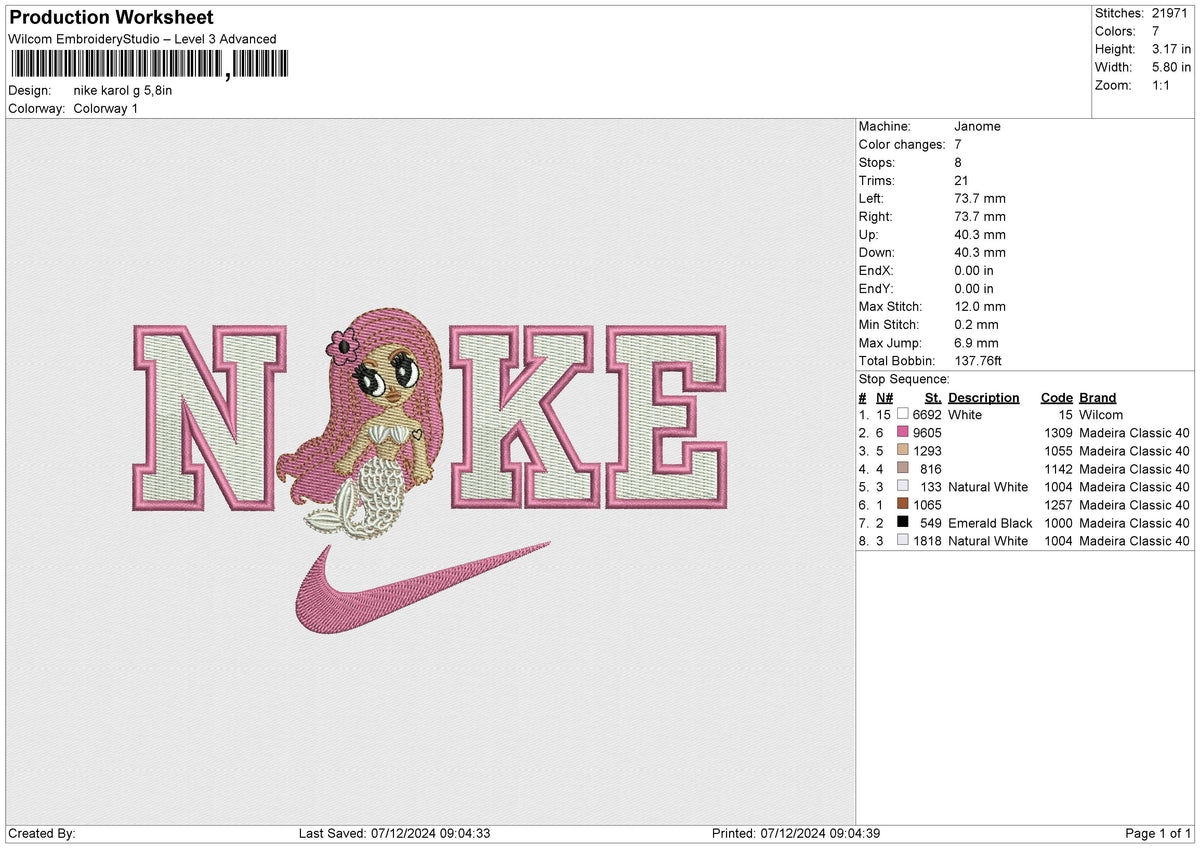Click the letter N in the embroidery preview
The height and width of the screenshot is (848, 1200).
tap(210, 417)
